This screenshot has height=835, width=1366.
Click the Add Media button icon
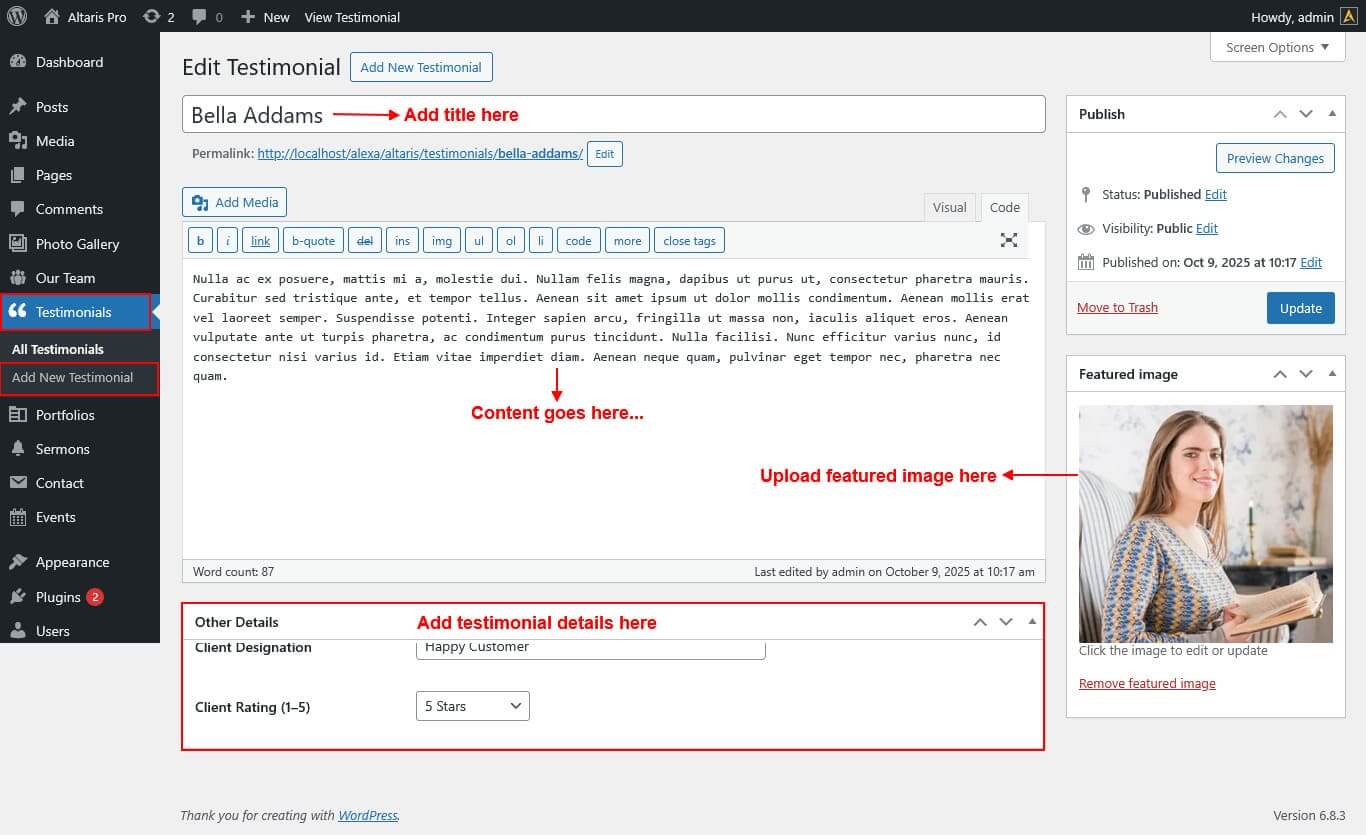(x=201, y=202)
